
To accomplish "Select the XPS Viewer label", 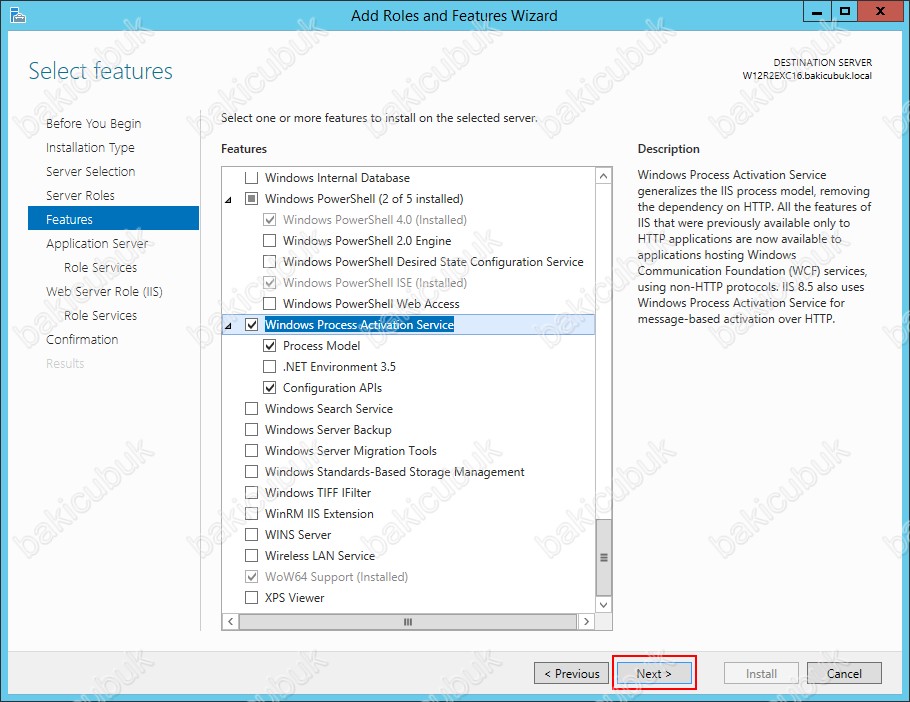I will 294,598.
